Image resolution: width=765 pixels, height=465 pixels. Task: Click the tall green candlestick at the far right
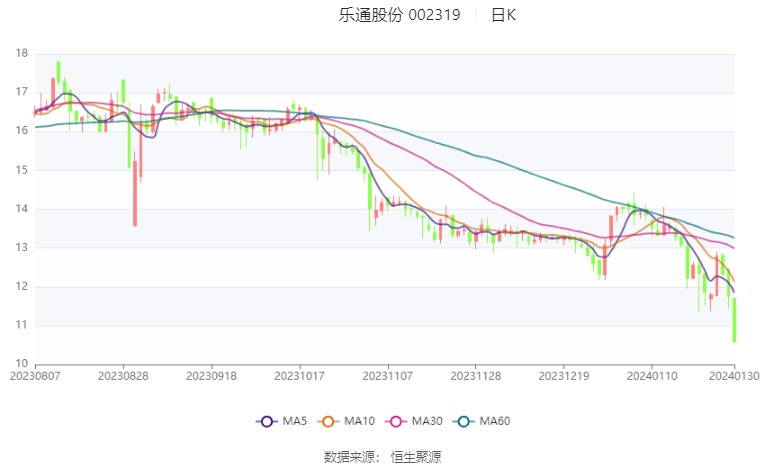(x=734, y=320)
